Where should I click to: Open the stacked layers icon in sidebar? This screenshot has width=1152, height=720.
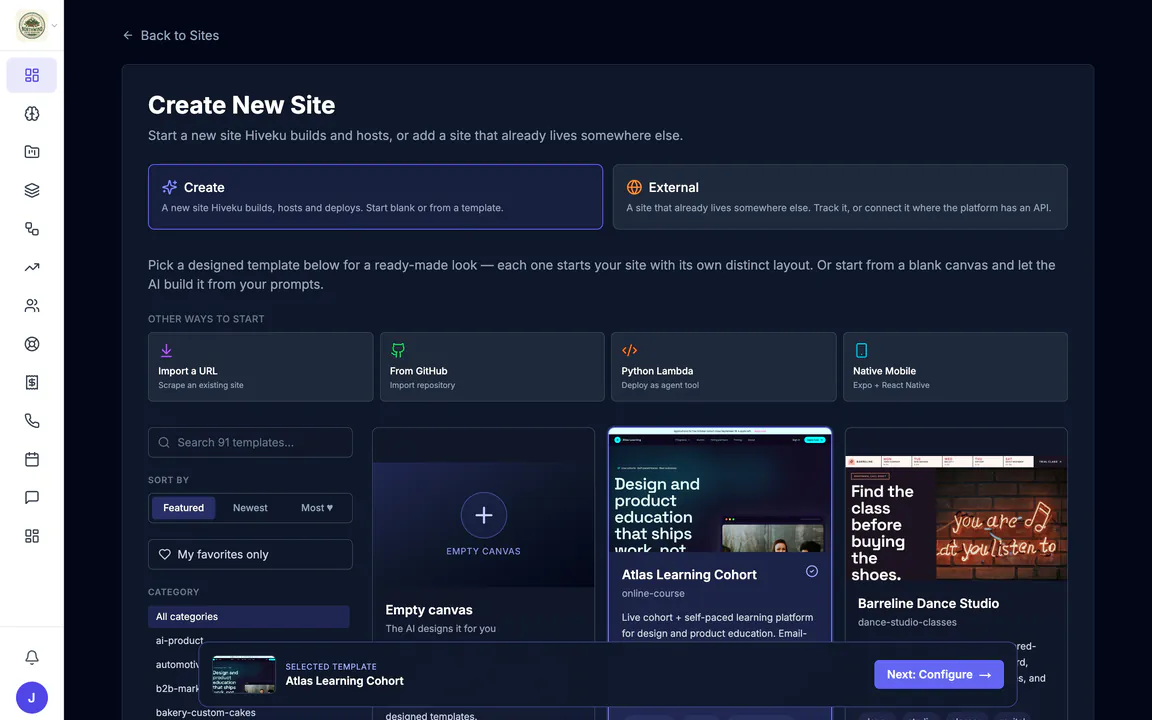32,190
